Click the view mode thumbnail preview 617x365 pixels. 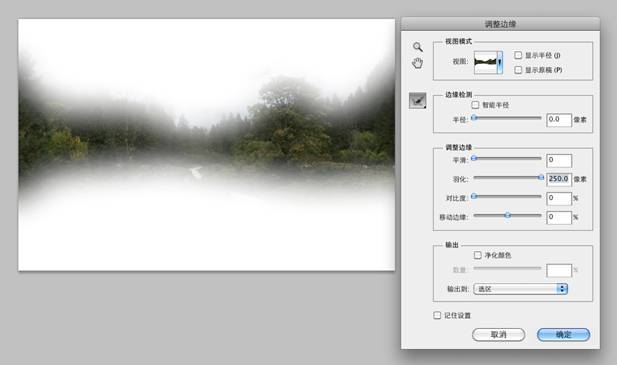click(486, 62)
